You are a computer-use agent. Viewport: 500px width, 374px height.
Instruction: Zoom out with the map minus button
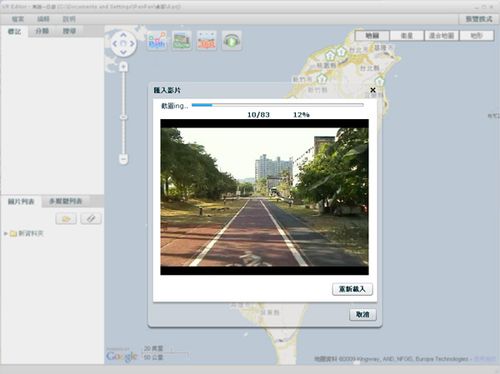123,160
